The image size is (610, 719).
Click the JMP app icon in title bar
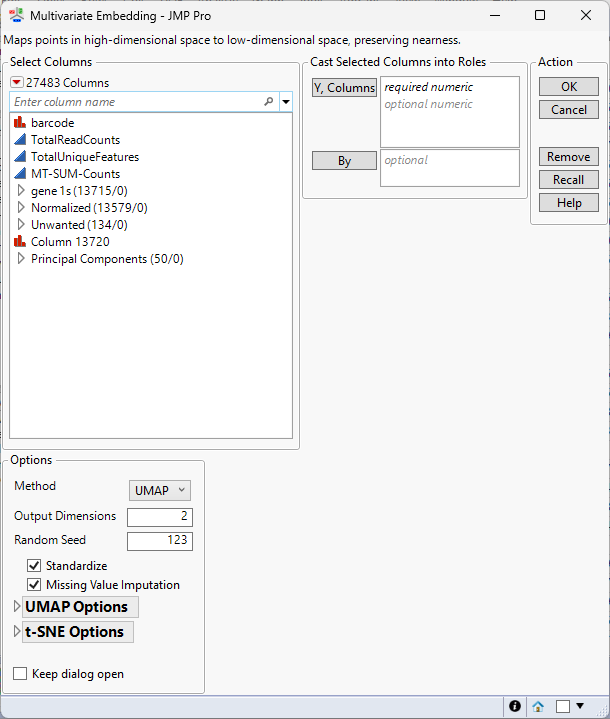click(17, 15)
